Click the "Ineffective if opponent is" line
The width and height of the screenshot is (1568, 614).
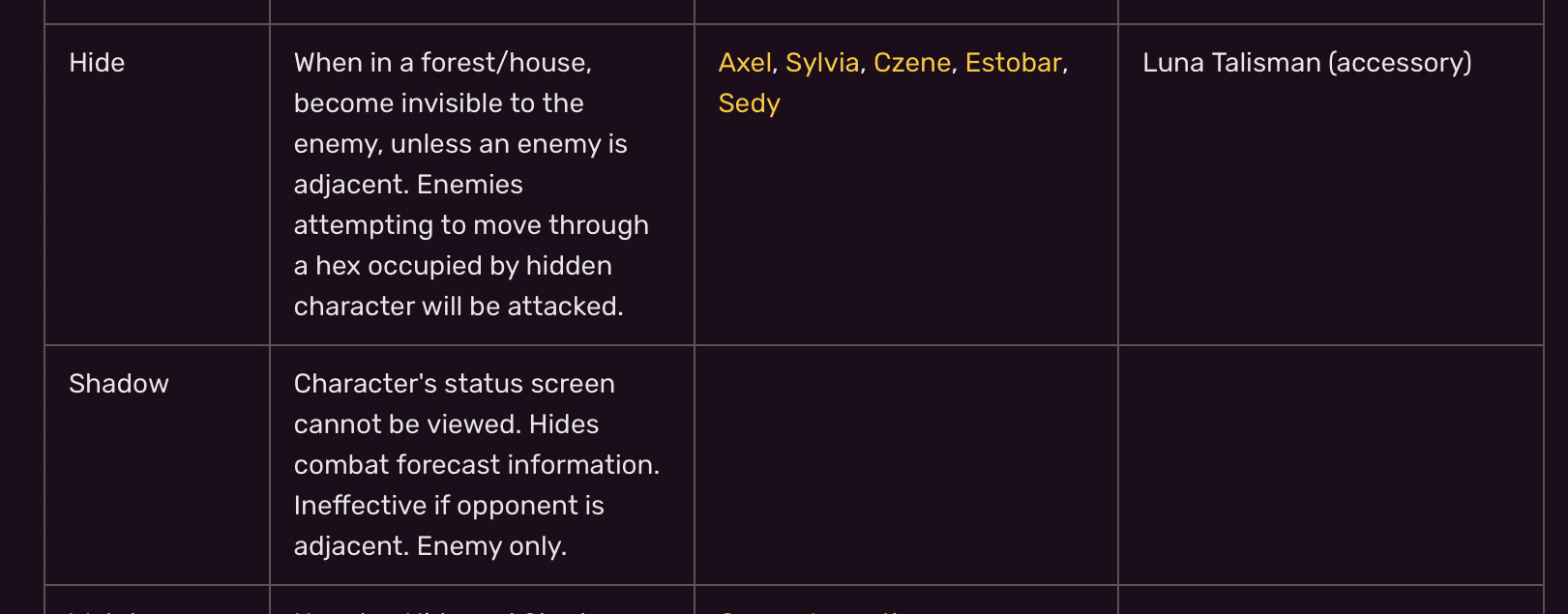click(x=449, y=506)
